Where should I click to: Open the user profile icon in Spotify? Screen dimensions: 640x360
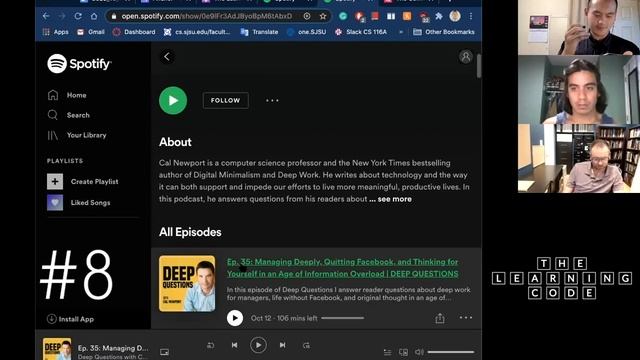pos(465,57)
